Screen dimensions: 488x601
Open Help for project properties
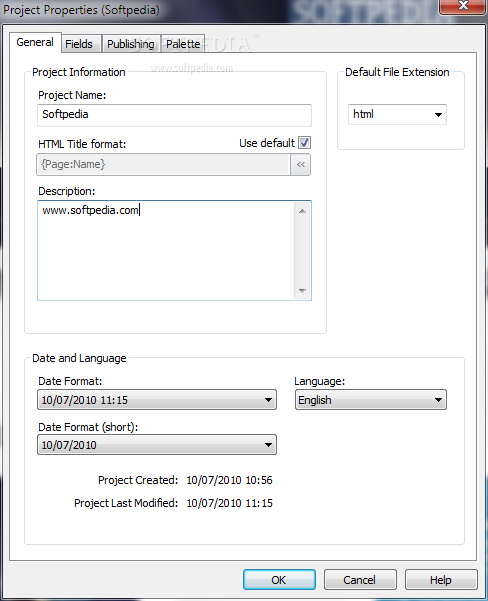point(441,580)
